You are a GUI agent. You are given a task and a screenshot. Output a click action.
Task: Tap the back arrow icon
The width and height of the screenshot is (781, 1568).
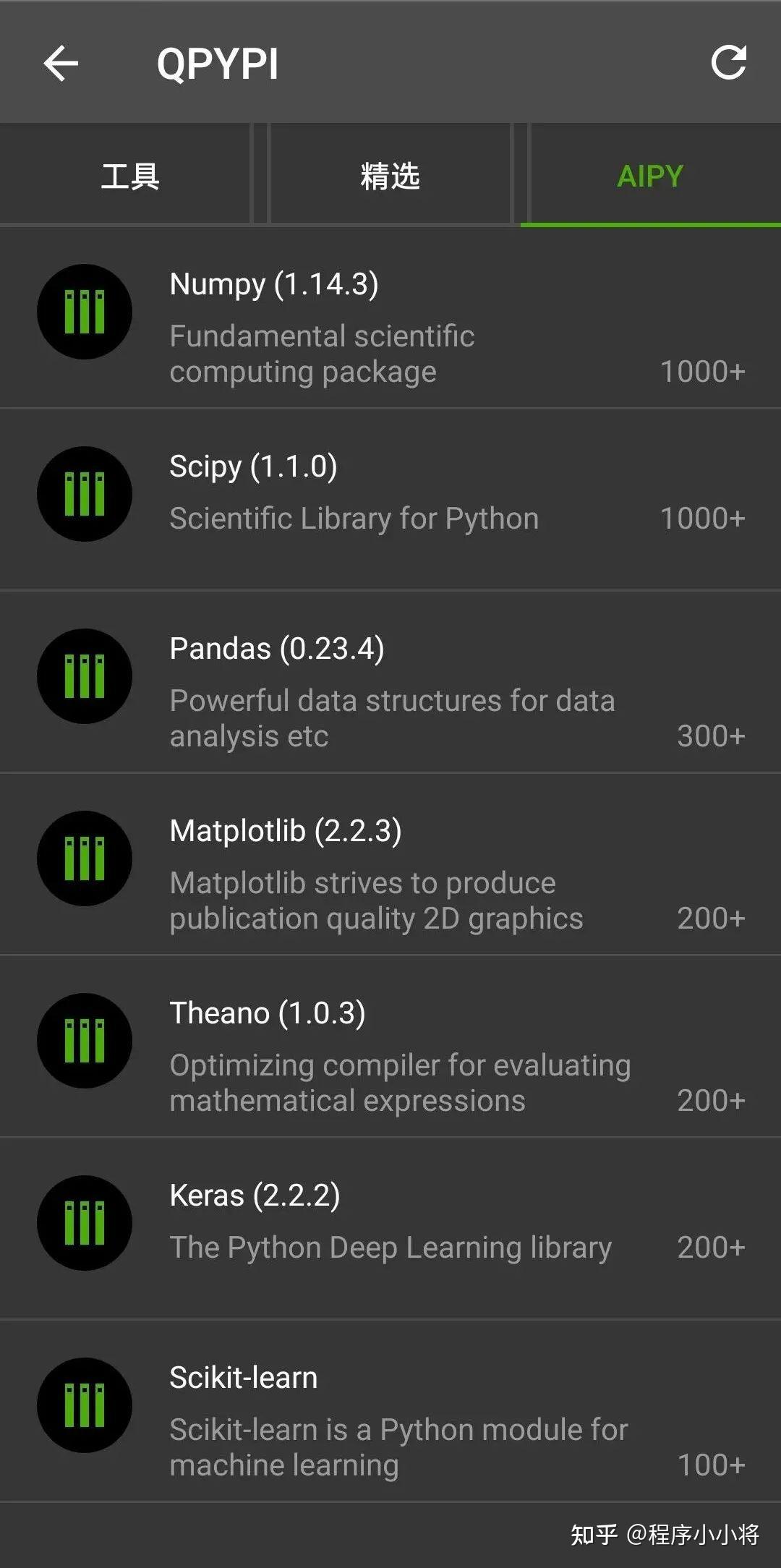point(61,63)
